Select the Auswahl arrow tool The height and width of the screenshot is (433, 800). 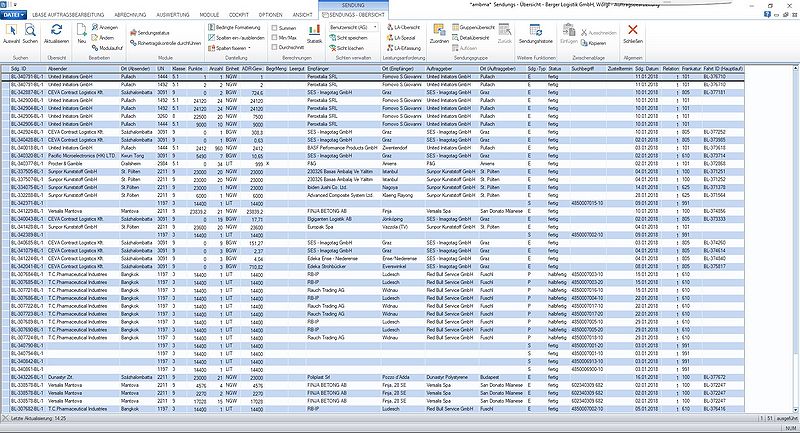click(x=11, y=34)
